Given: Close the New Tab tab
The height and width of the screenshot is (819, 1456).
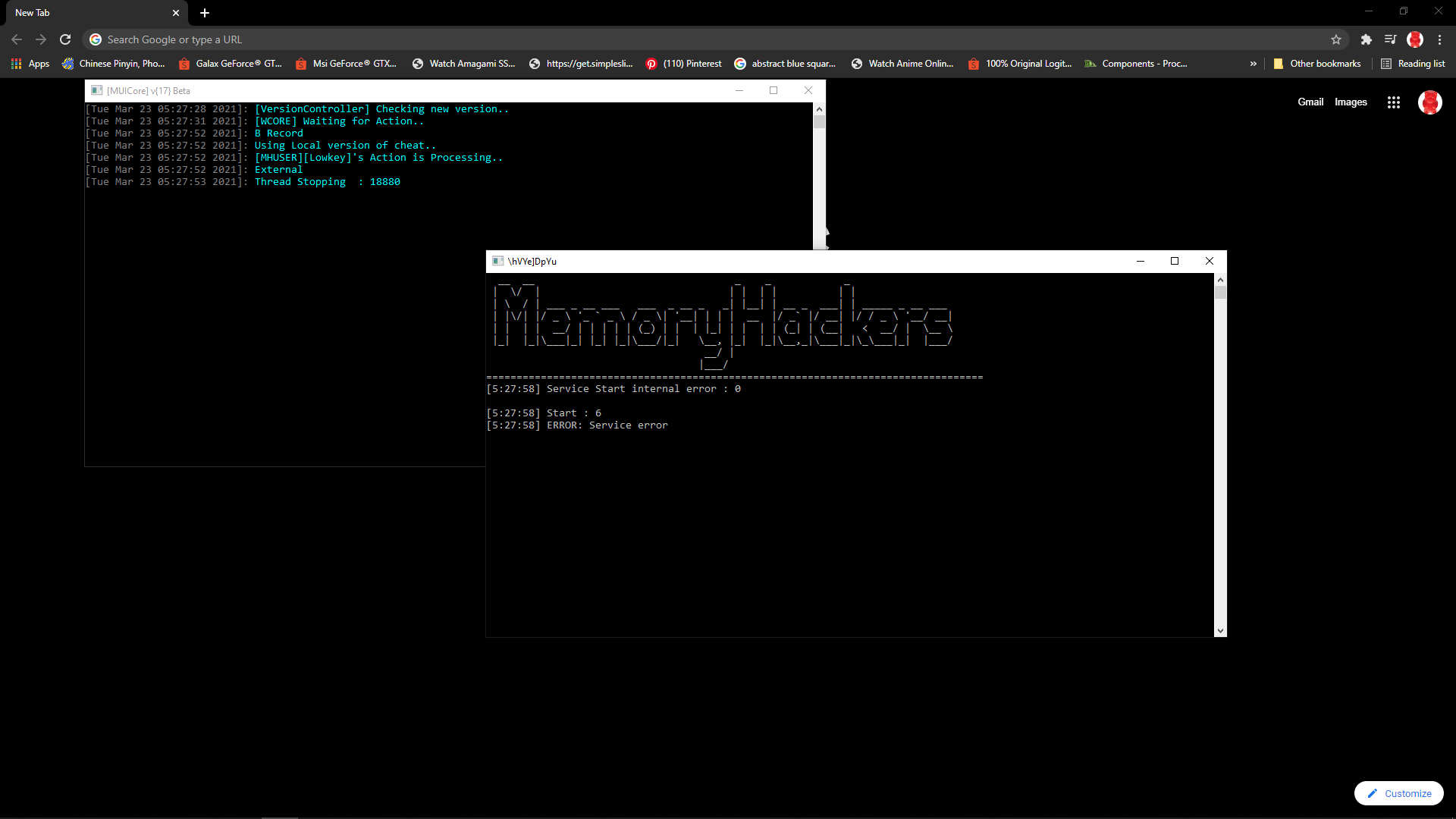Looking at the screenshot, I should 176,13.
